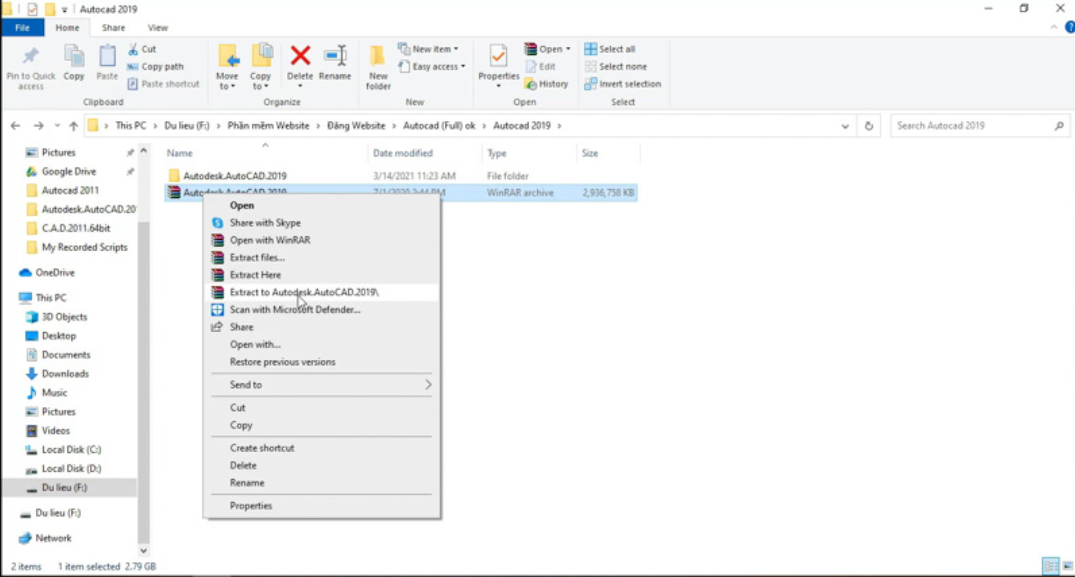Viewport: 1075px width, 577px height.
Task: Switch to large icons view
Action: (x=1067, y=566)
